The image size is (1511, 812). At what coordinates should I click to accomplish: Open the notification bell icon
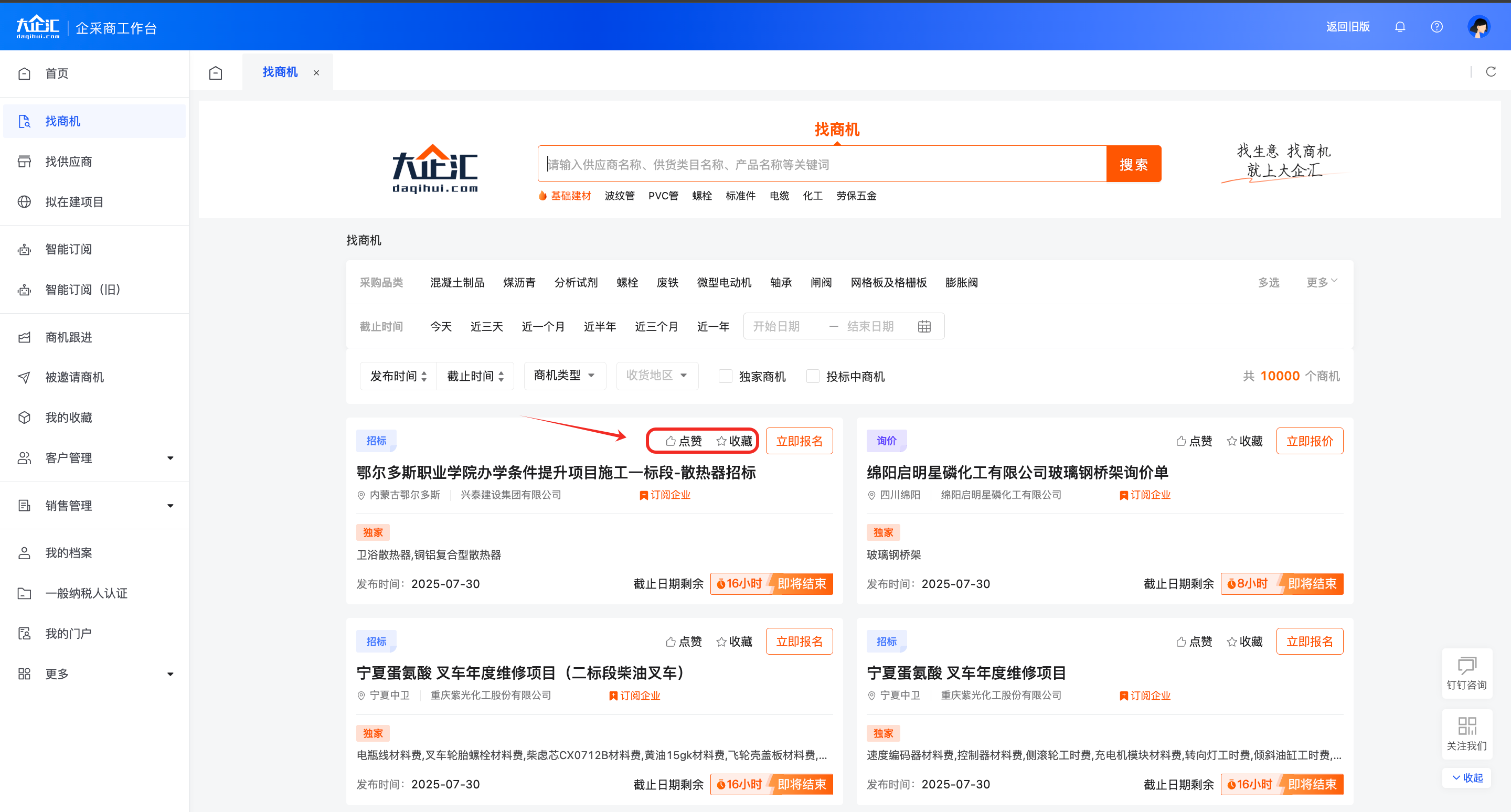[x=1400, y=27]
